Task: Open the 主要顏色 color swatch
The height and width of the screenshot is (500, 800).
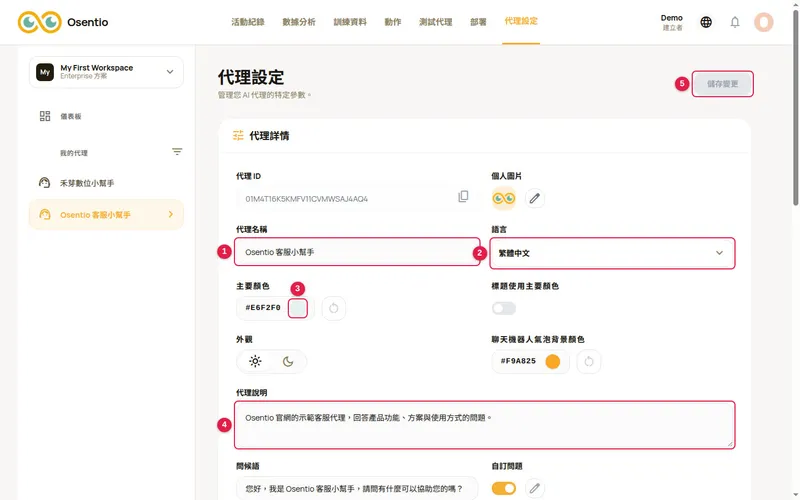Action: click(x=297, y=308)
